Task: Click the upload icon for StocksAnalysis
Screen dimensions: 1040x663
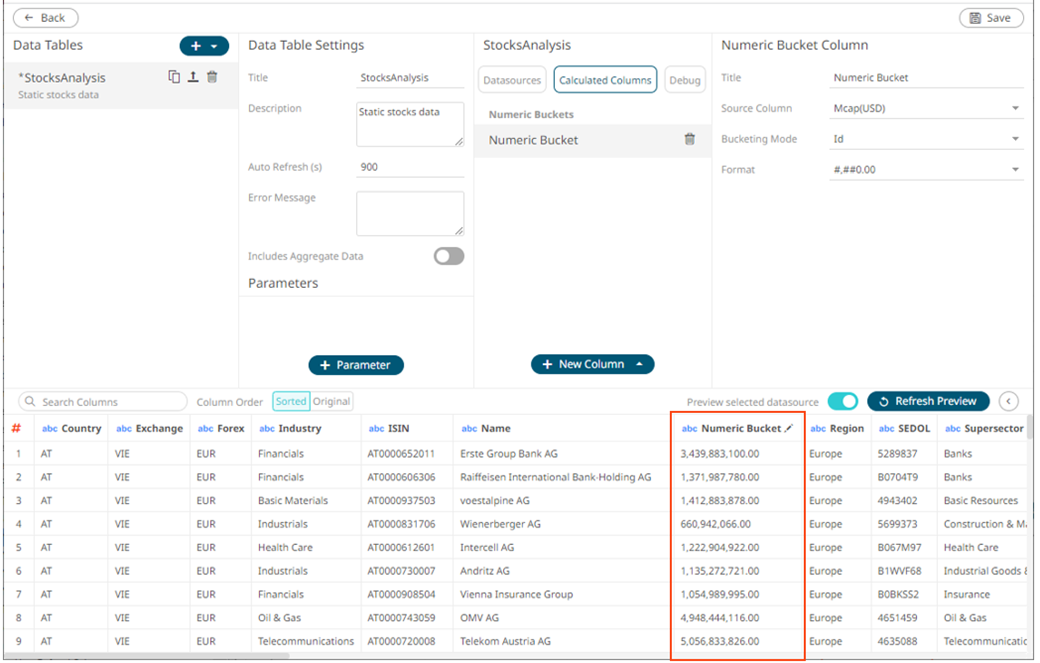Action: pos(193,77)
